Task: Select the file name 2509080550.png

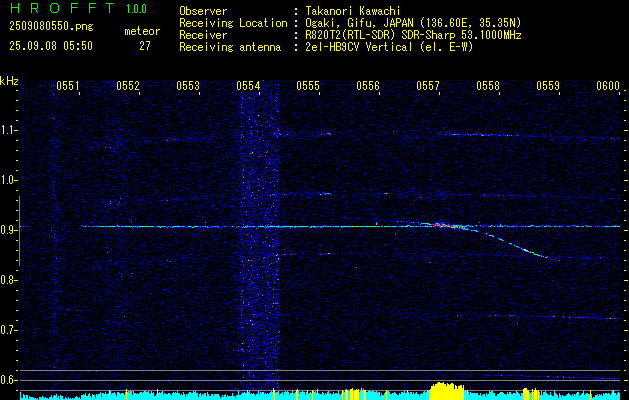Action: (51, 27)
